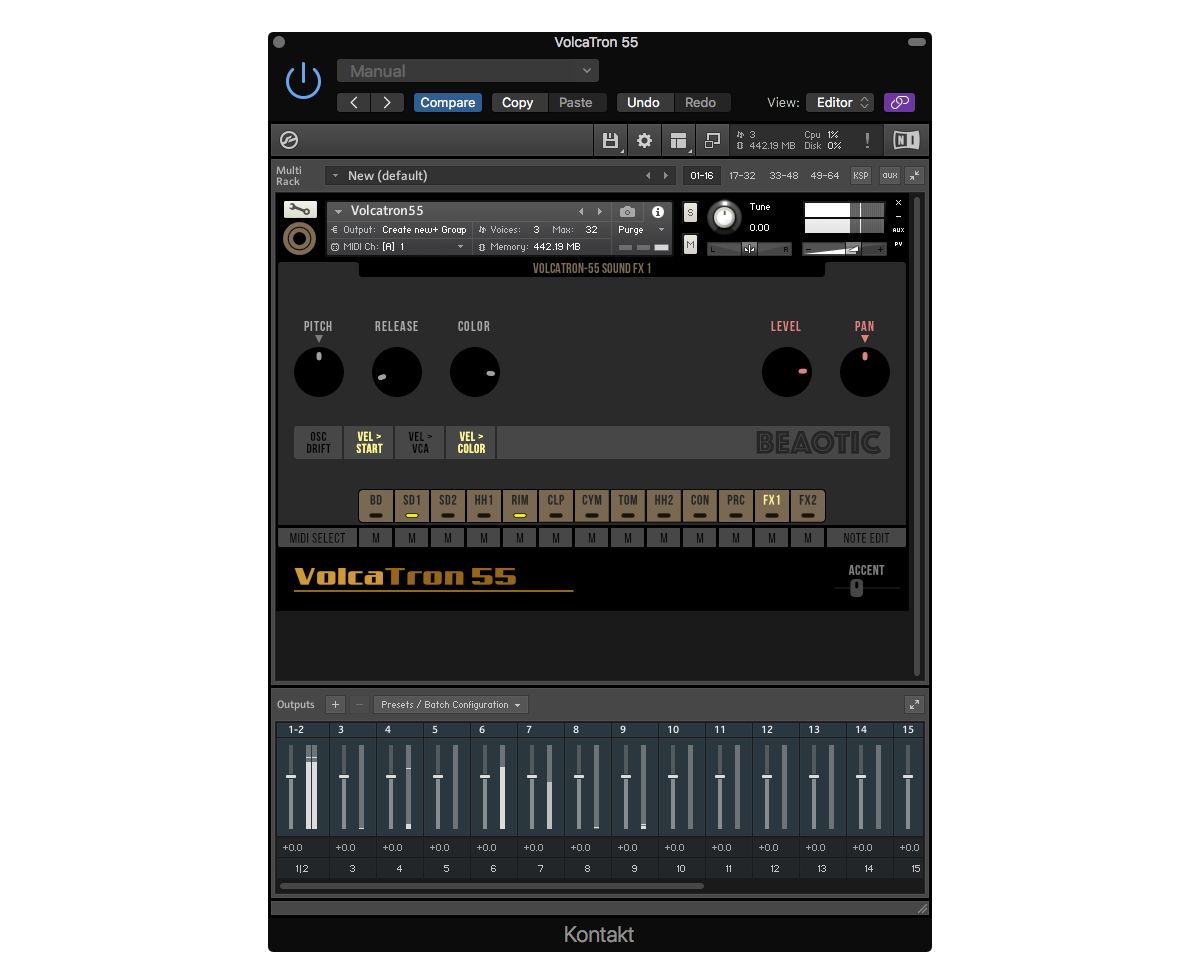Click the ACCENT slider handle
The width and height of the screenshot is (1200, 954).
tap(856, 588)
